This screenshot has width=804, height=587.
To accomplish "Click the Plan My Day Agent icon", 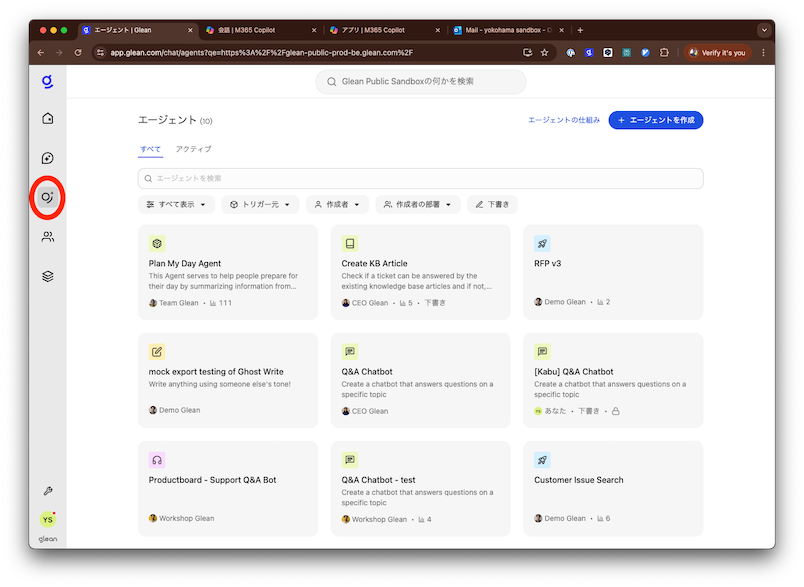I will pyautogui.click(x=157, y=244).
